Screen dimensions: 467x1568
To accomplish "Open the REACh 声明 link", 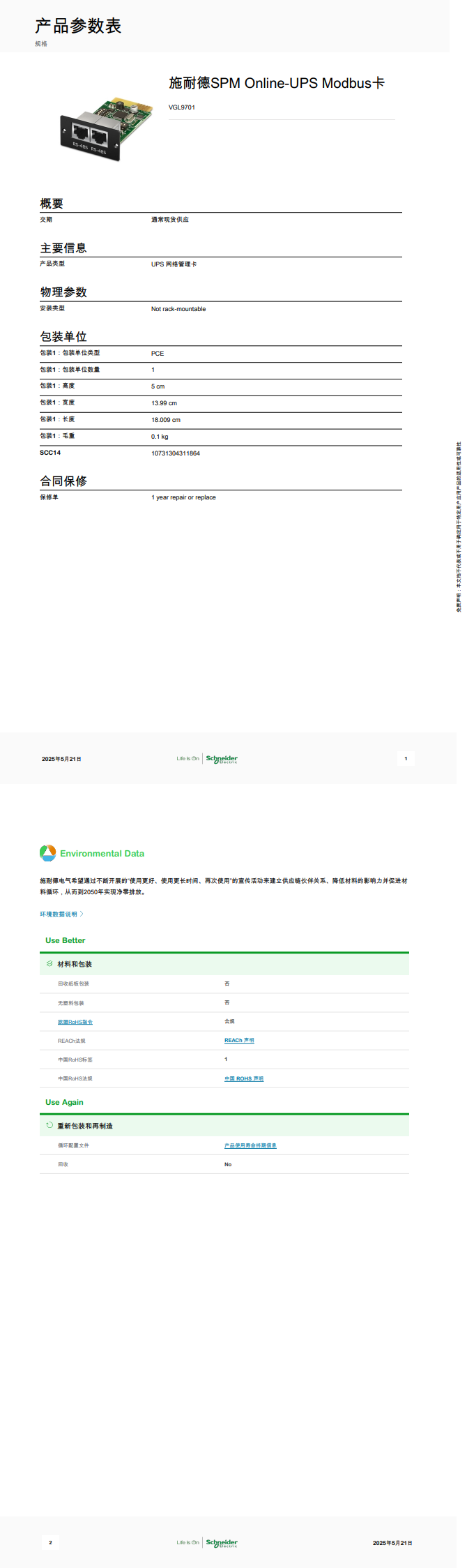I will [239, 1041].
